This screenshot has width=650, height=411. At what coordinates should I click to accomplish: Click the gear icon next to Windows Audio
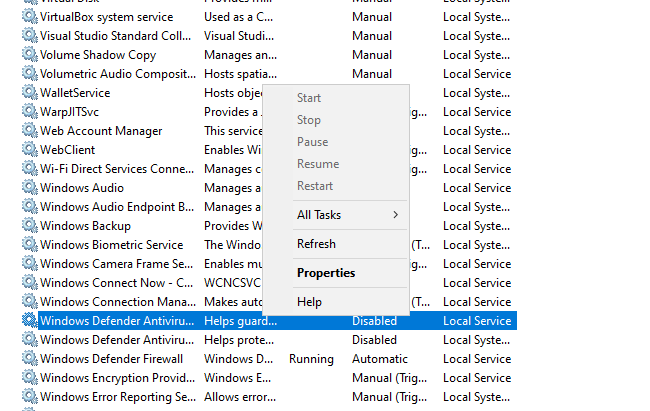[x=29, y=187]
